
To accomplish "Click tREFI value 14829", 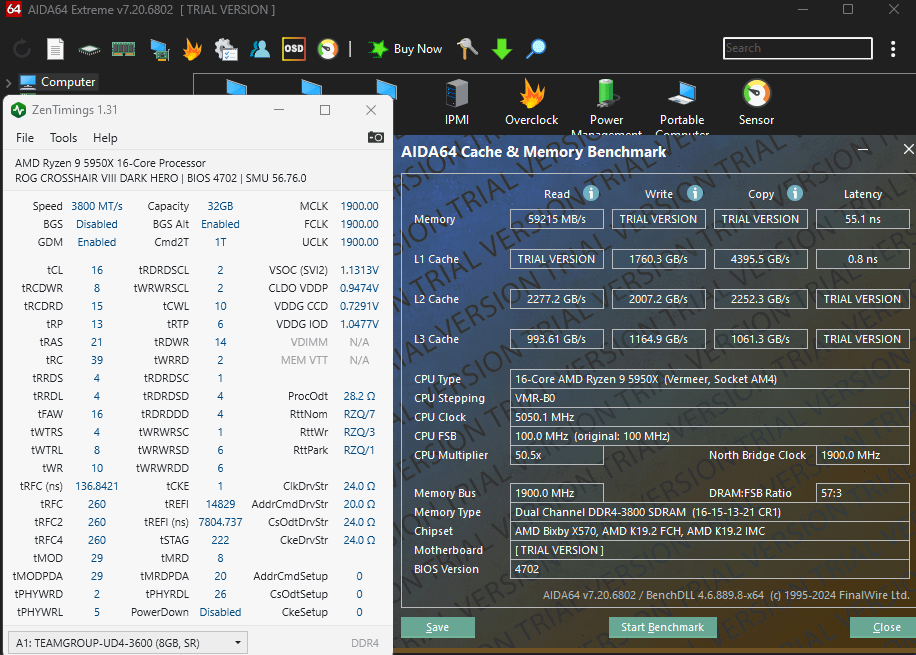I will click(220, 504).
